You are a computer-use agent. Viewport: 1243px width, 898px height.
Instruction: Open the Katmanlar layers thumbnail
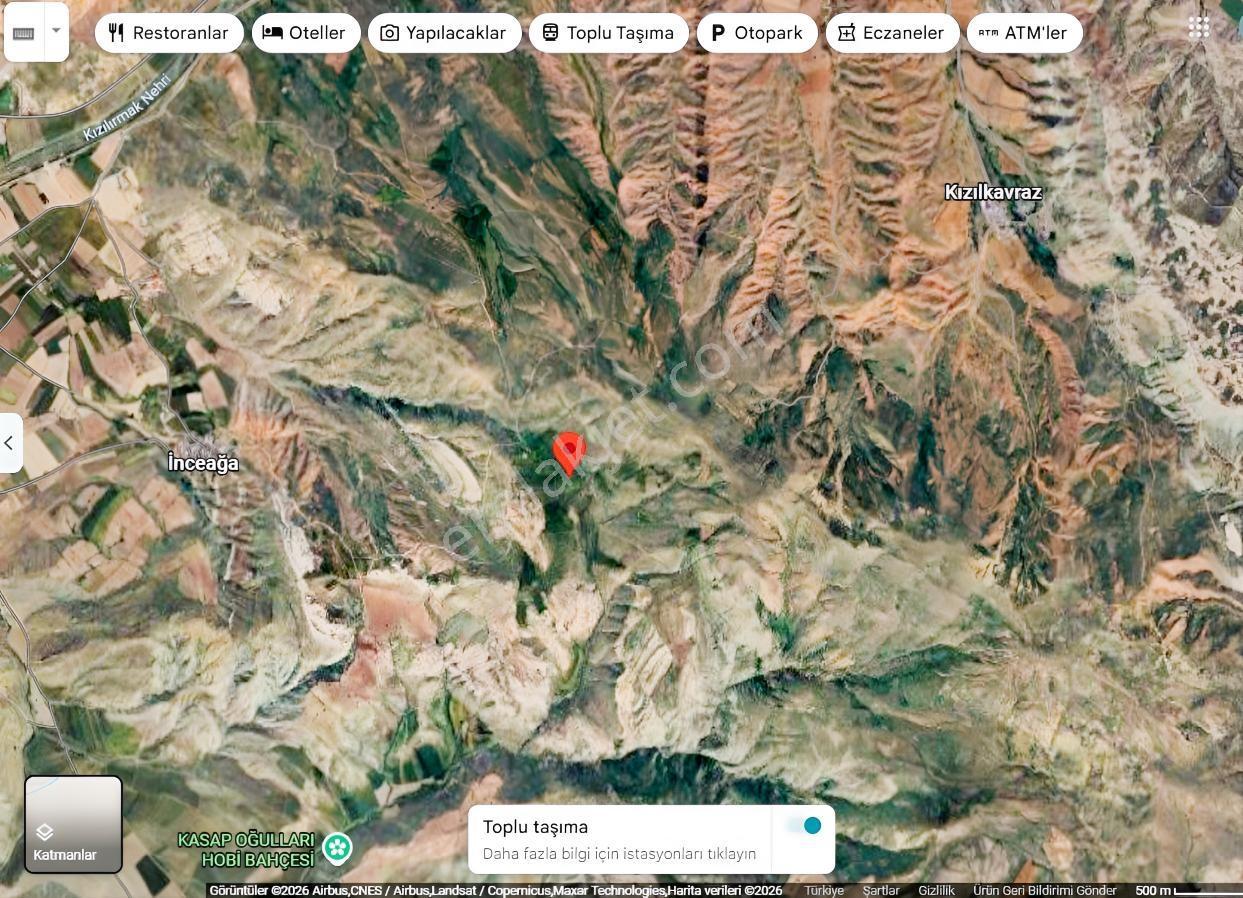pos(73,825)
